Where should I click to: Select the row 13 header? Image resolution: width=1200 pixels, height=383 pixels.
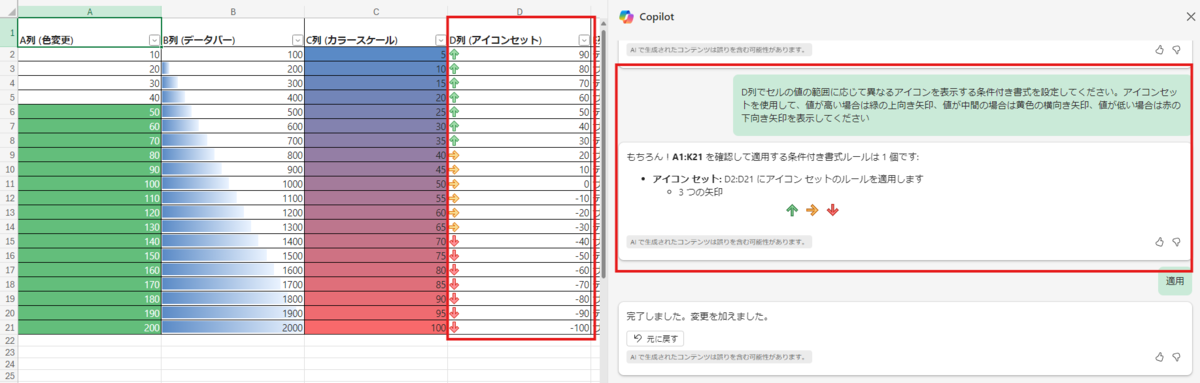coord(9,214)
